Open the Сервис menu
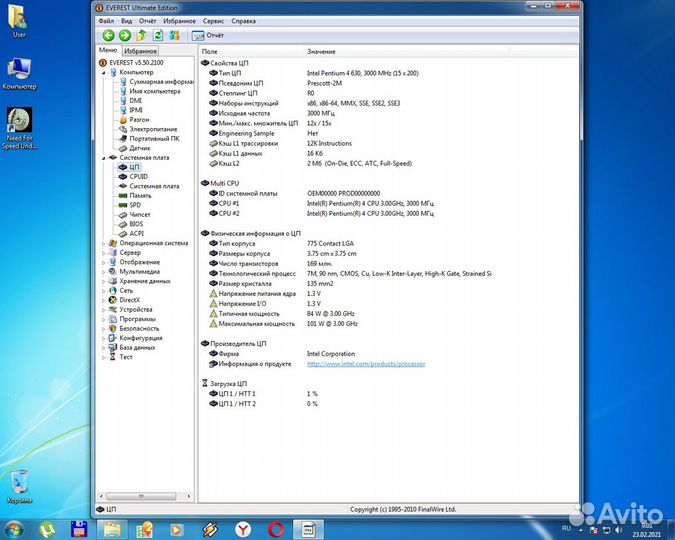Viewport: 675px width, 540px height. [x=213, y=21]
